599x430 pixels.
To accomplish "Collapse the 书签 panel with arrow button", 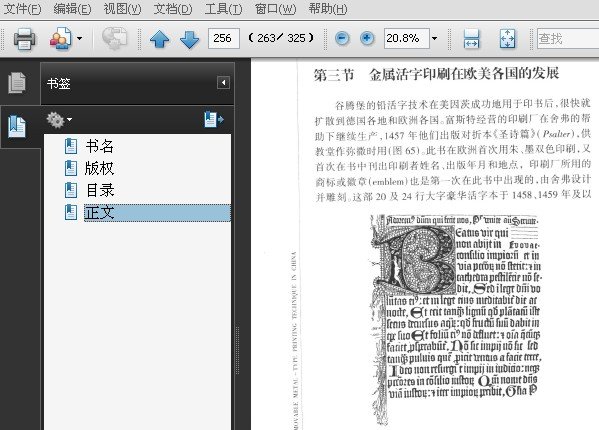I will pyautogui.click(x=223, y=82).
